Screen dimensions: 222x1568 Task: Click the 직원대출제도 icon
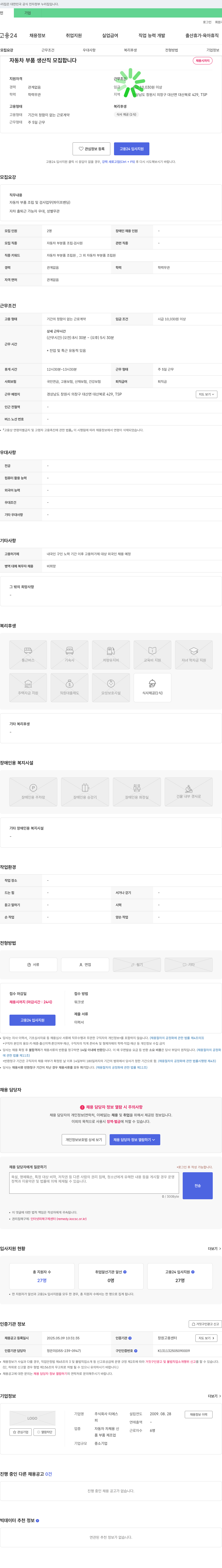(x=70, y=688)
